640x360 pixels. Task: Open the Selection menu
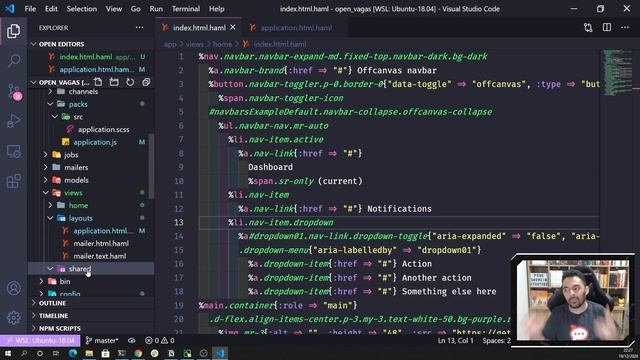pos(82,9)
